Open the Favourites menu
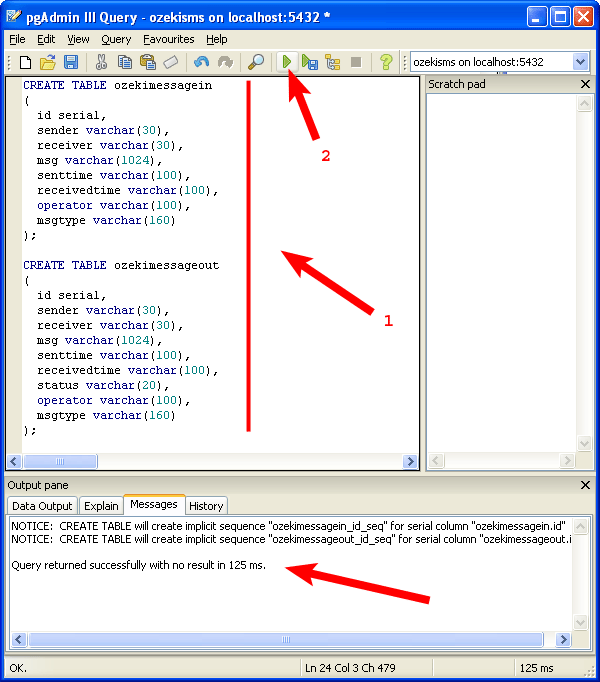 coord(169,40)
